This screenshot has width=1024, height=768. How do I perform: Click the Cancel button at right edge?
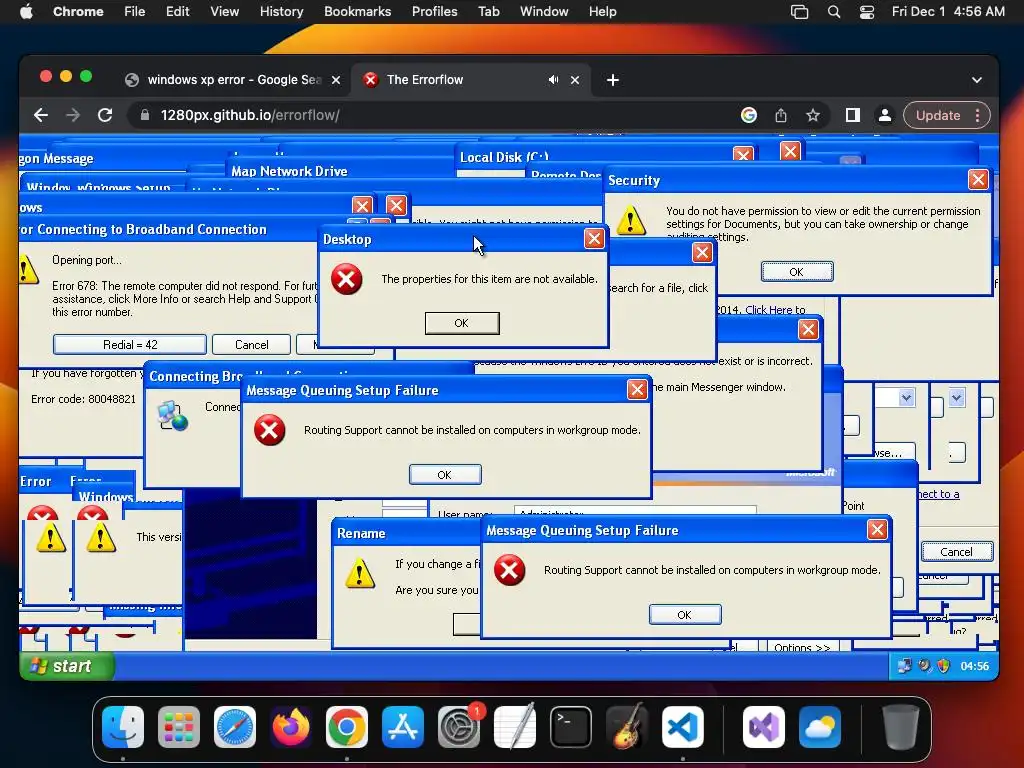tap(957, 552)
